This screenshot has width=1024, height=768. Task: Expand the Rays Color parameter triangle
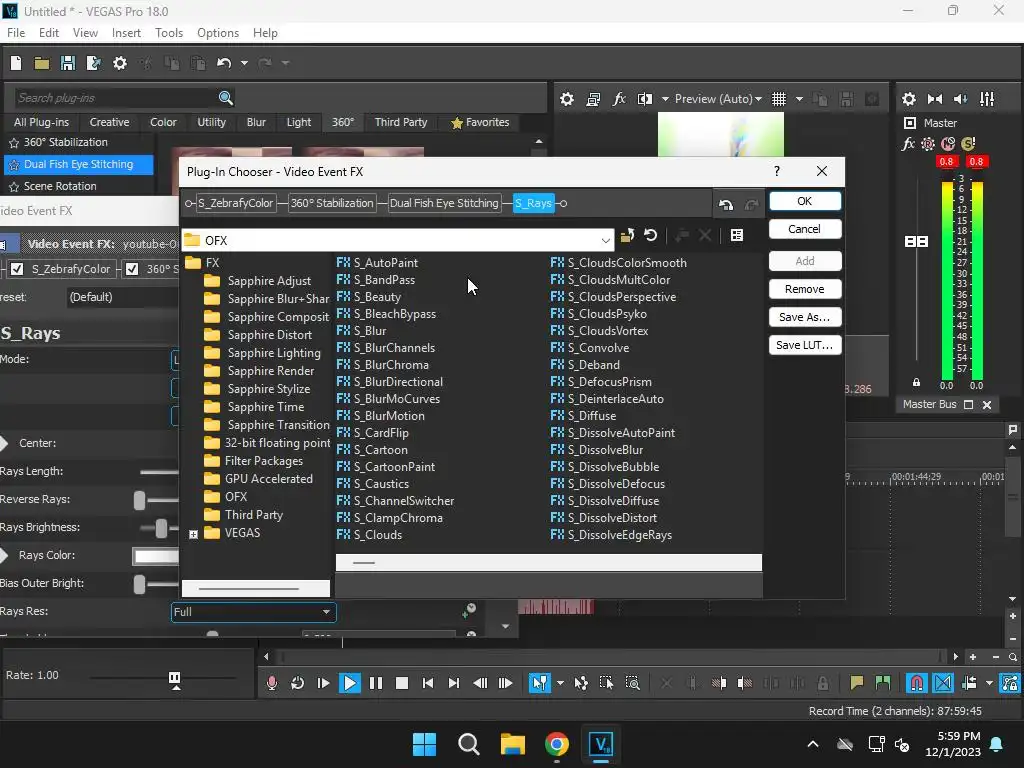click(4, 556)
